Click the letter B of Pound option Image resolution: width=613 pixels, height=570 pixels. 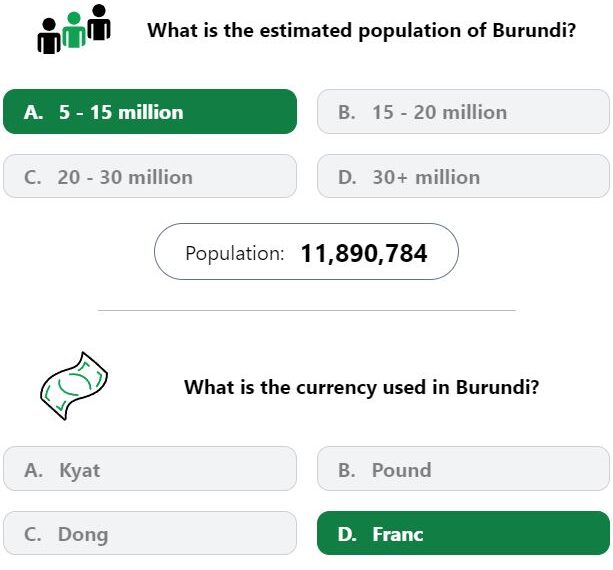347,470
